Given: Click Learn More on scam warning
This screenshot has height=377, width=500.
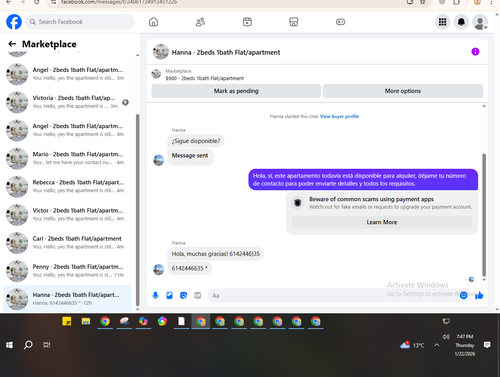Looking at the screenshot, I should (x=382, y=222).
